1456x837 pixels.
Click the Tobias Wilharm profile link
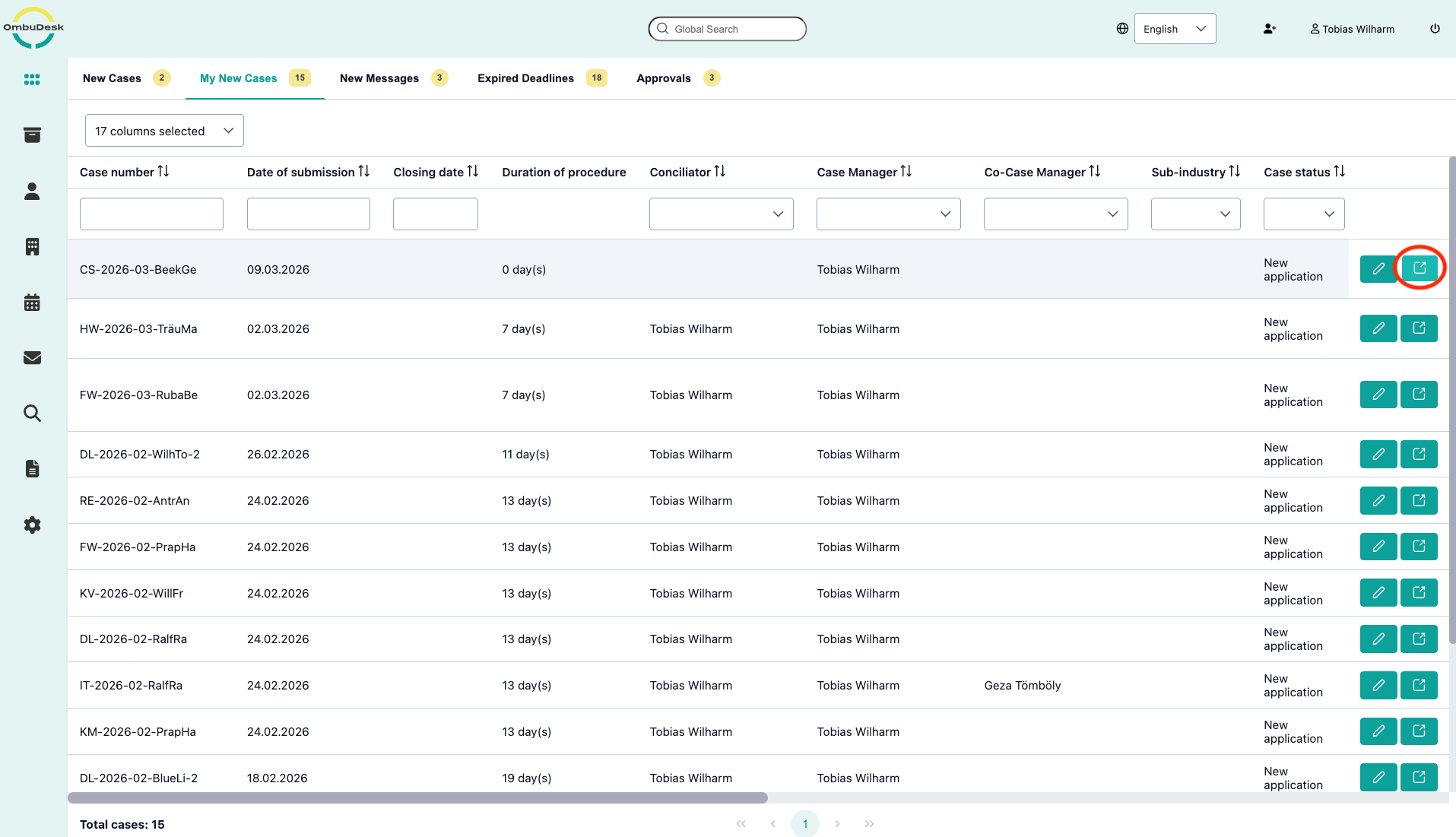pyautogui.click(x=1352, y=29)
